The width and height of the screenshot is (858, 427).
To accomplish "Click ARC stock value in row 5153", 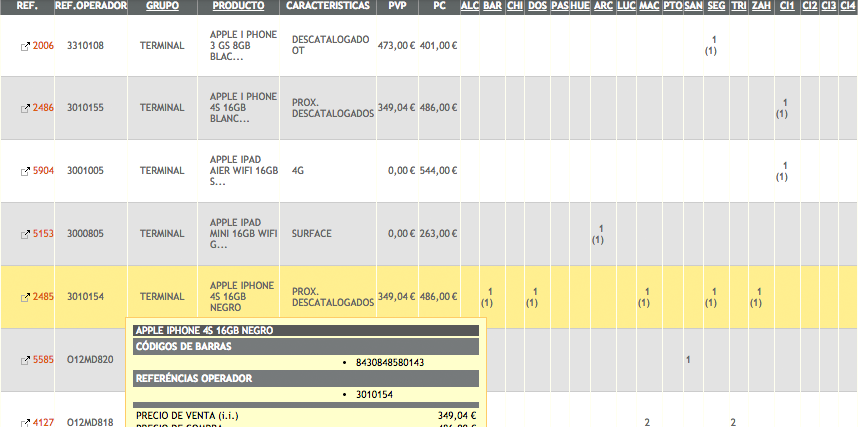I will 598,234.
